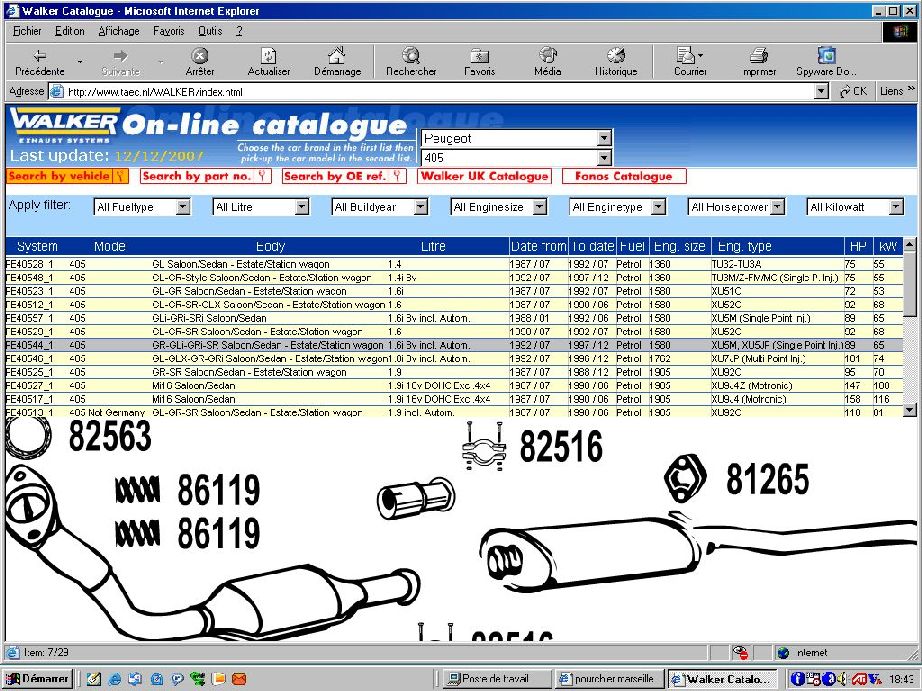Expand the All Fueltype filter
The height and width of the screenshot is (691, 922).
tap(142, 207)
